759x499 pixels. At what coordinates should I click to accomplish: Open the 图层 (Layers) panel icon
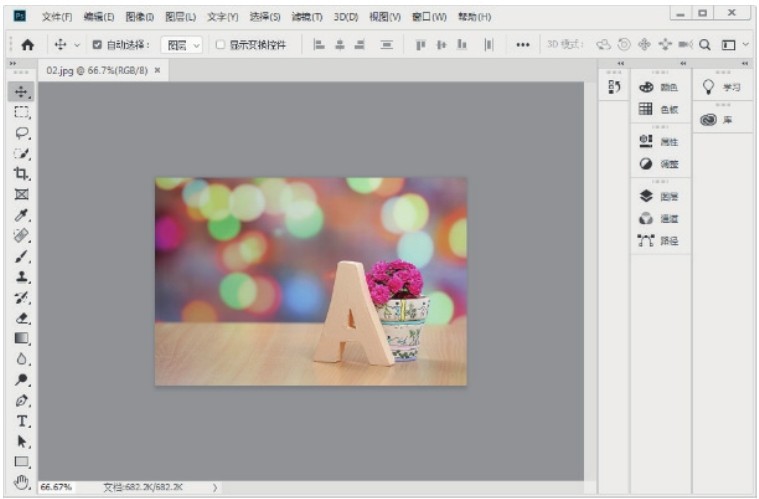(x=646, y=196)
